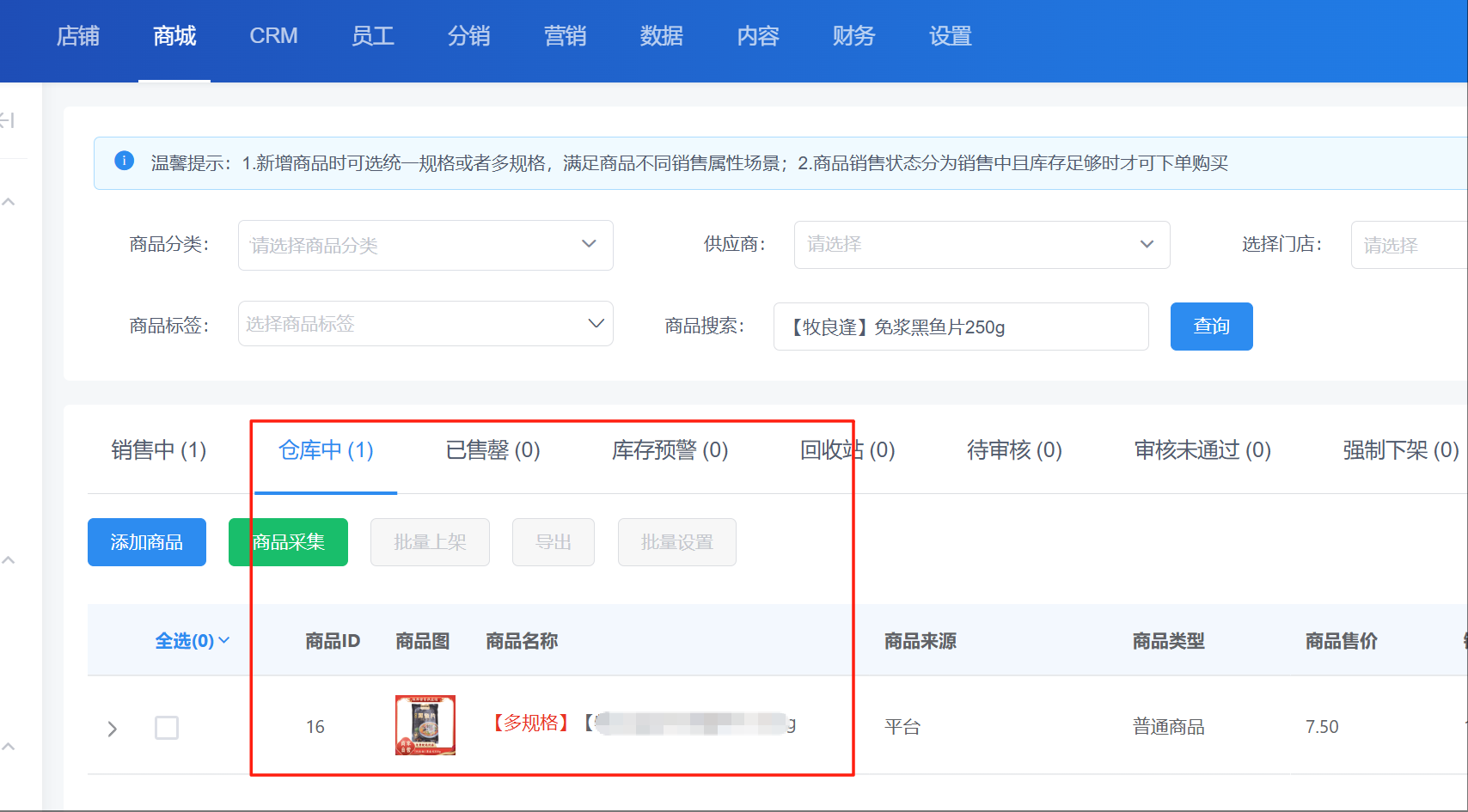Click the 商品名称 column header
Screen dimensions: 1468x812
[x=522, y=641]
